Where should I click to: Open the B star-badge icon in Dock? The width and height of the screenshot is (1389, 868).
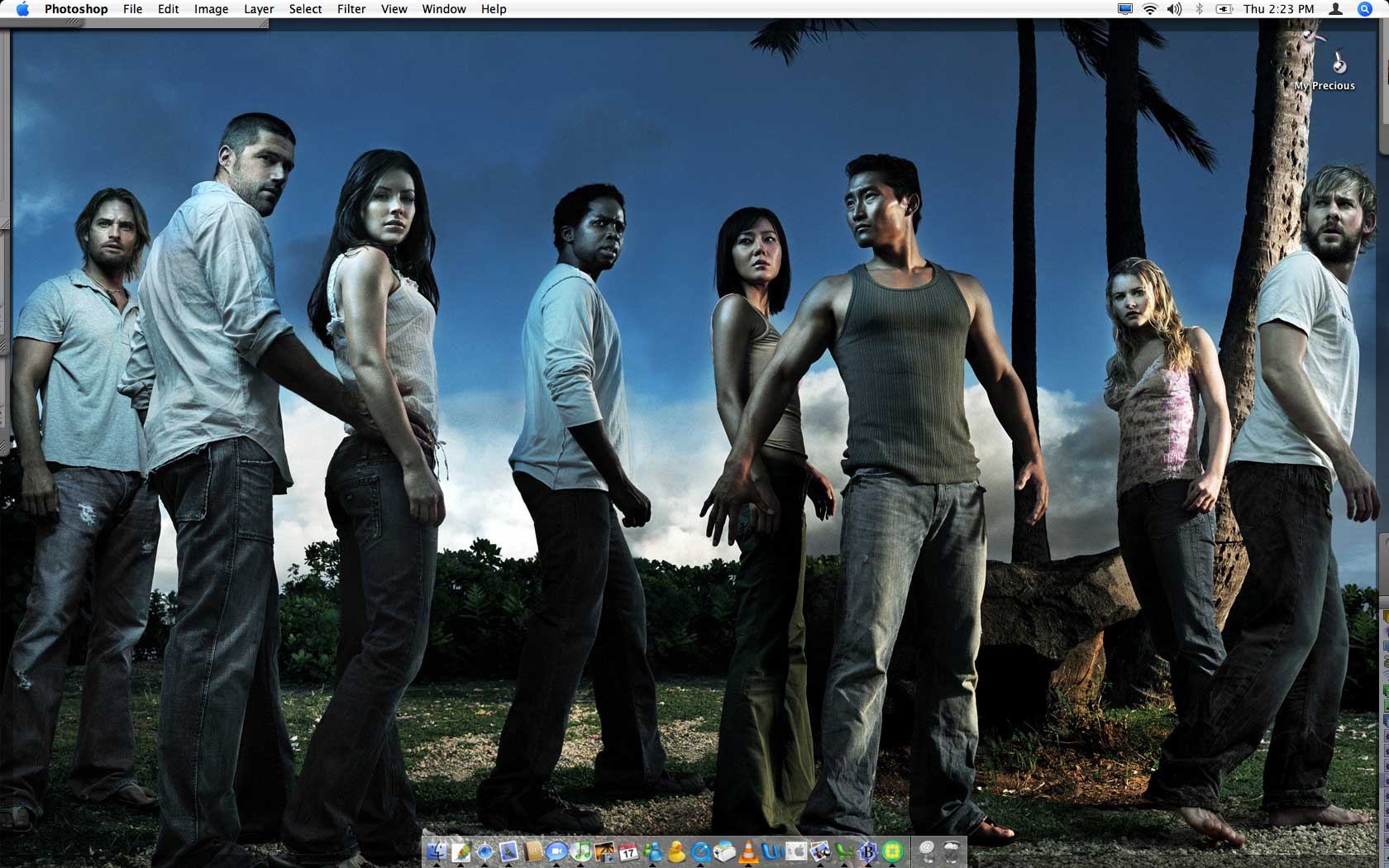(x=868, y=851)
